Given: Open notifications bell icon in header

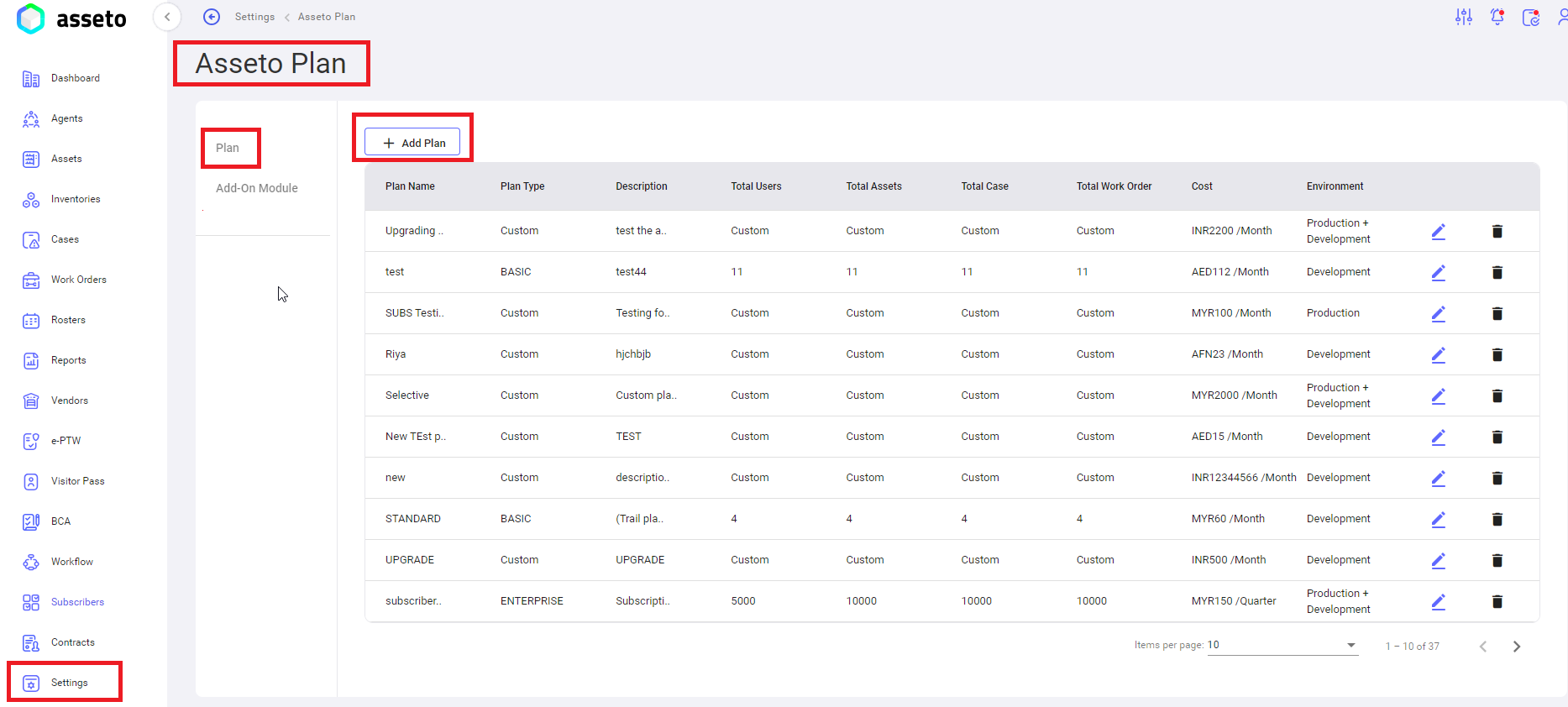Looking at the screenshot, I should pyautogui.click(x=1497, y=17).
